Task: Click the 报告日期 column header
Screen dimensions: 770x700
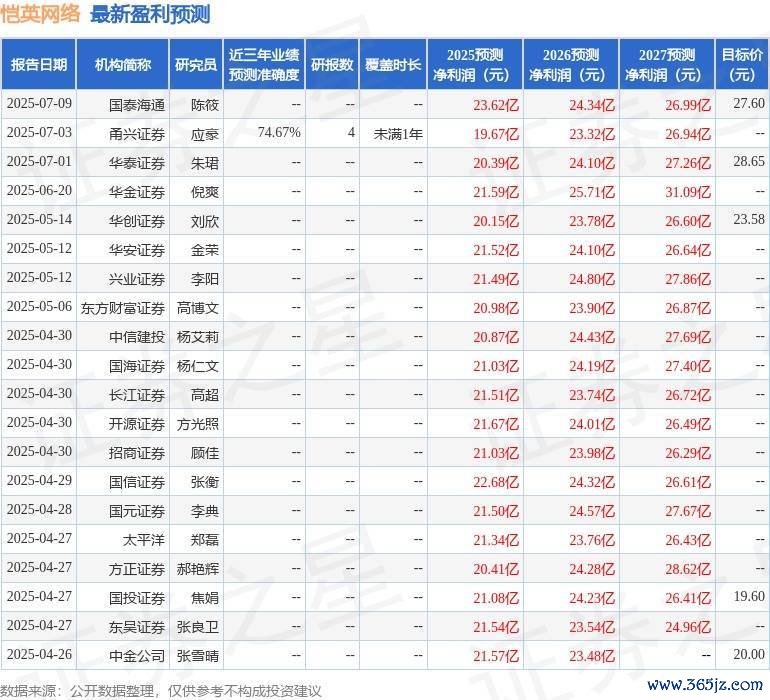Action: [x=38, y=64]
